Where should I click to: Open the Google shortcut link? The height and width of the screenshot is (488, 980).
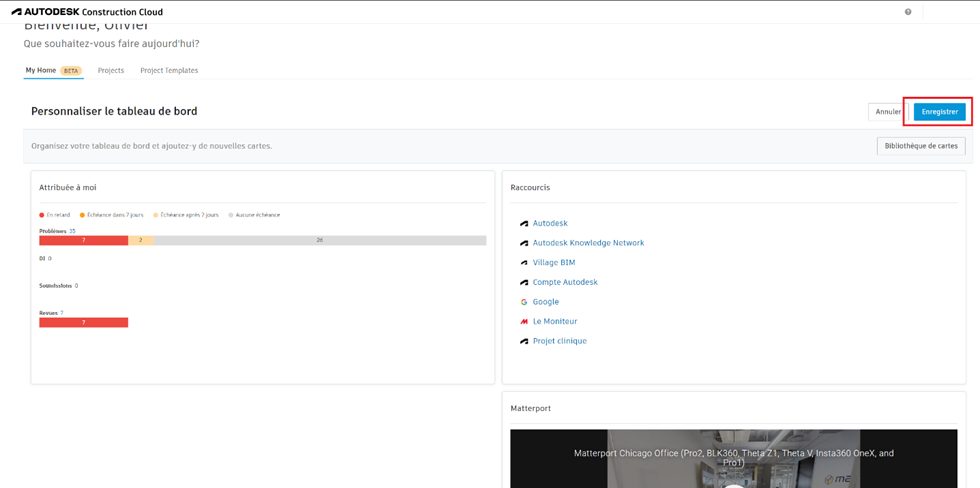click(546, 302)
